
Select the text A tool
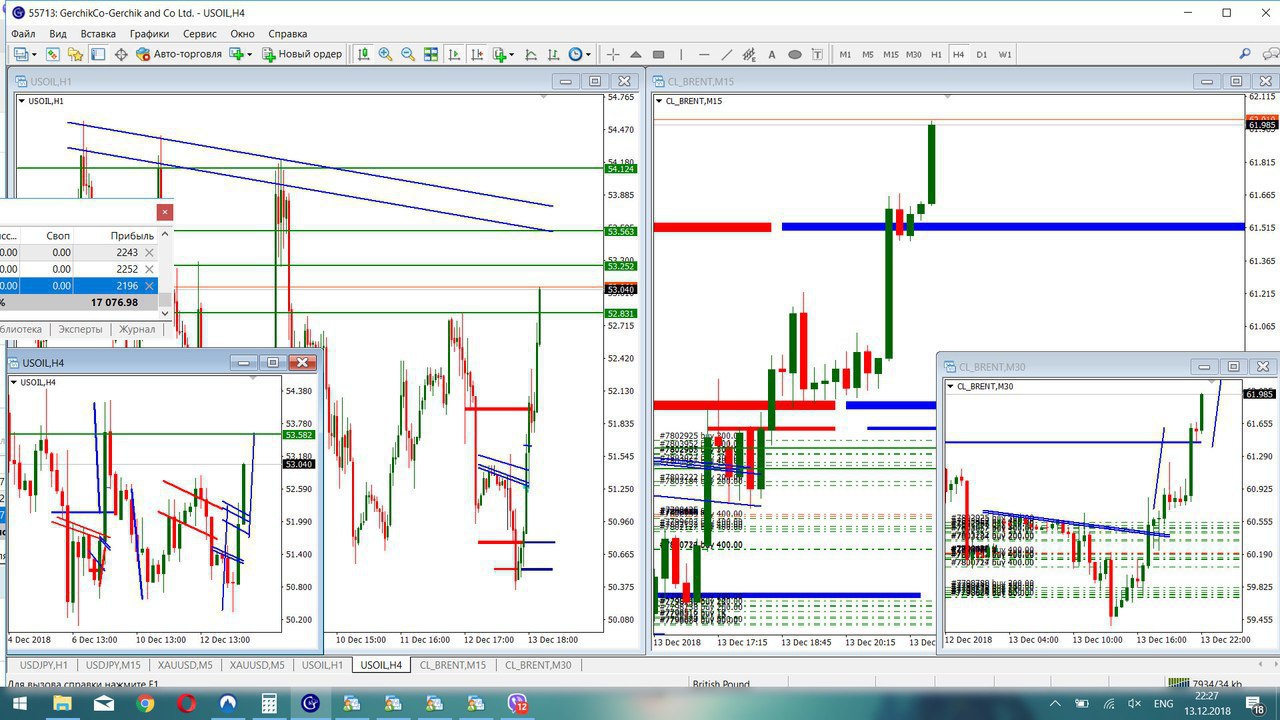[x=772, y=54]
